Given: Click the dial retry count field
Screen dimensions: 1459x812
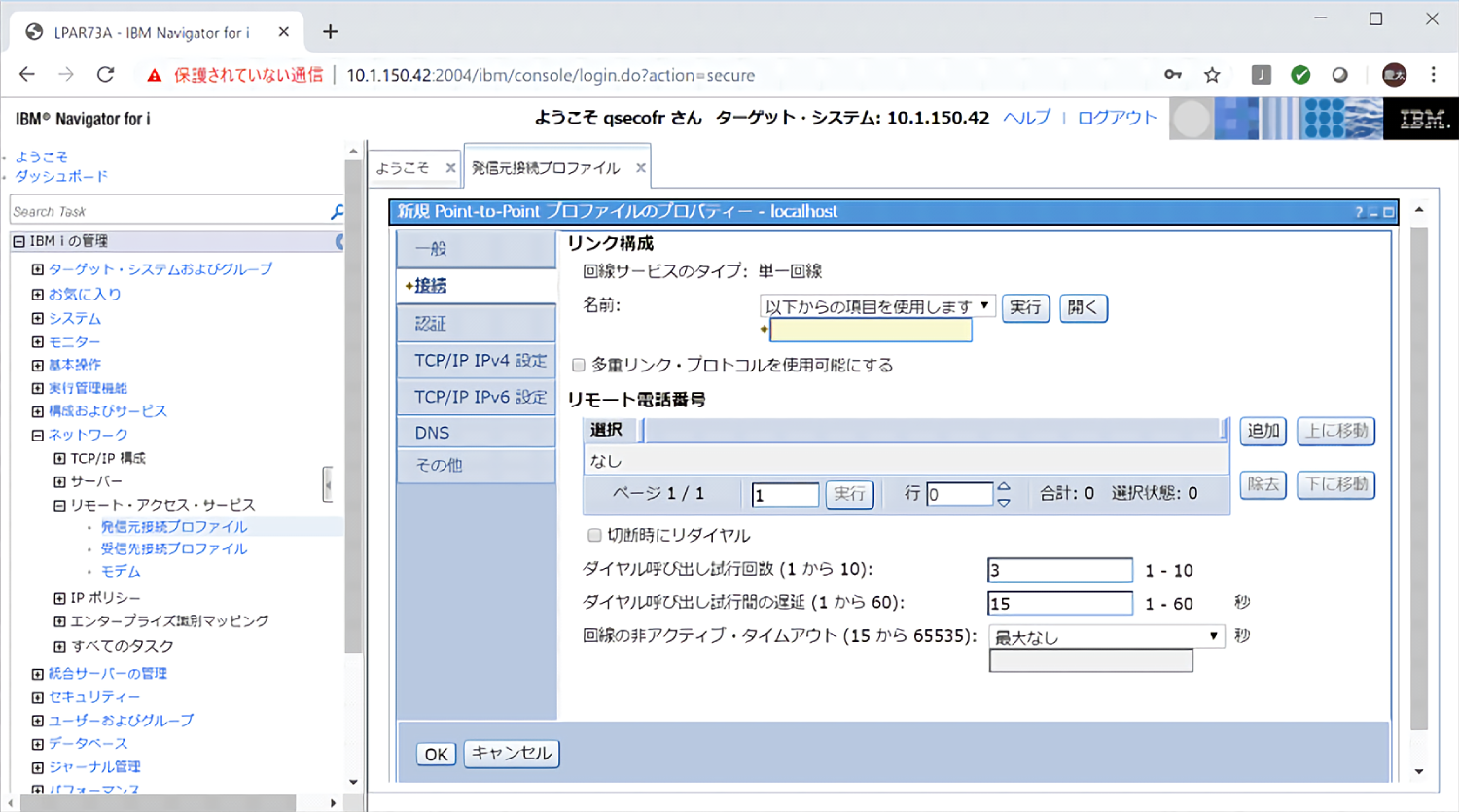Looking at the screenshot, I should (x=1060, y=570).
